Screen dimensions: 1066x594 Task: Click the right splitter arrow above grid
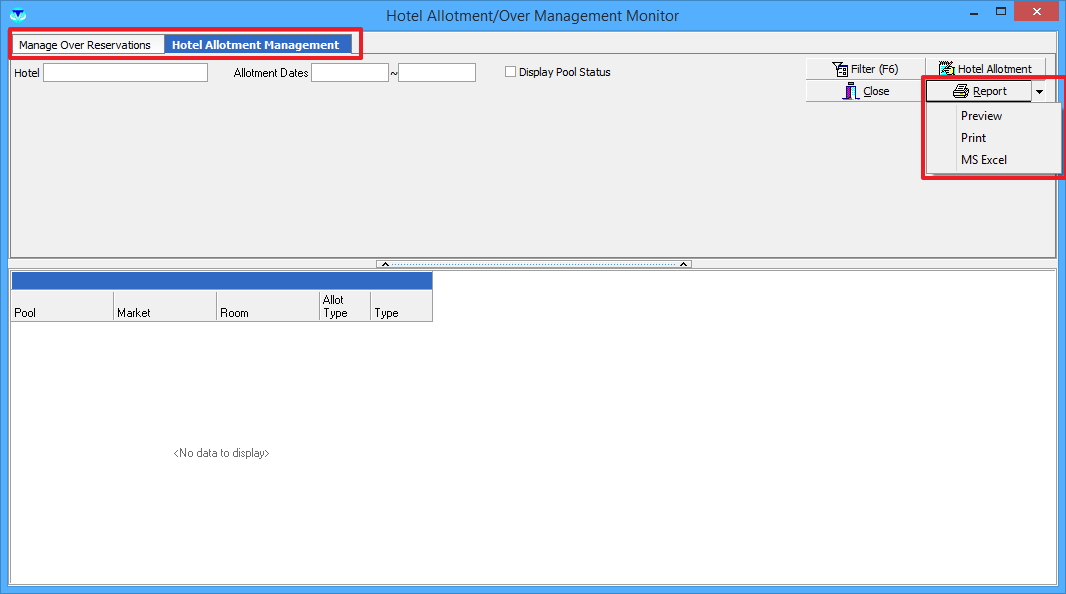click(684, 264)
